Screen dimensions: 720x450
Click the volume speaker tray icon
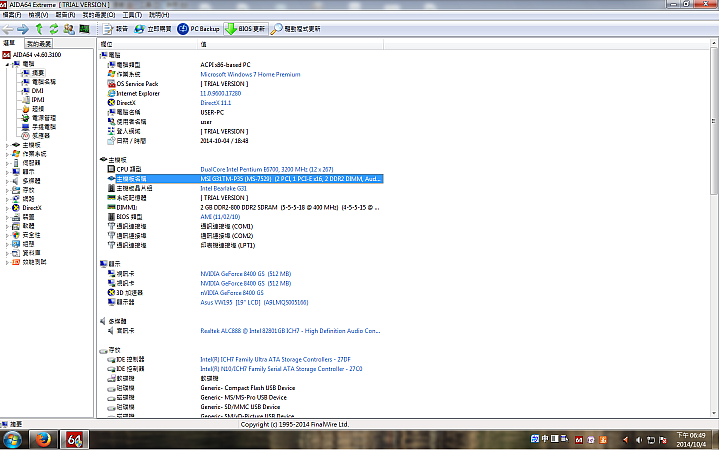(x=639, y=440)
